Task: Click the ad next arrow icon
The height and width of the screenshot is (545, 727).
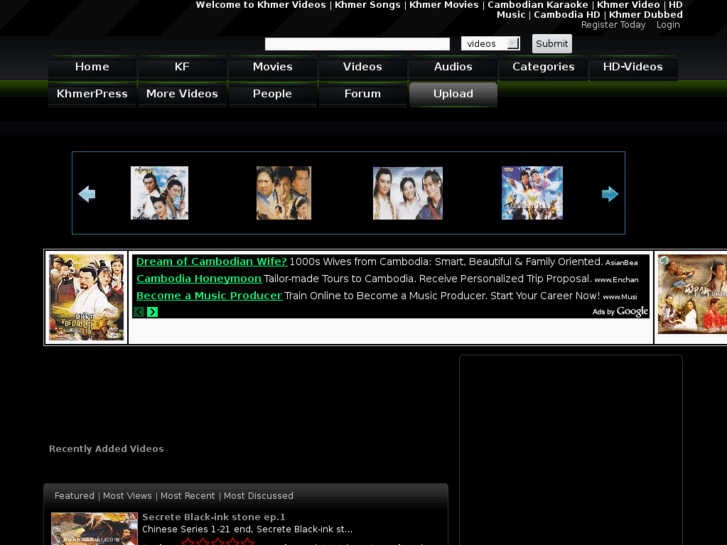Action: 152,312
